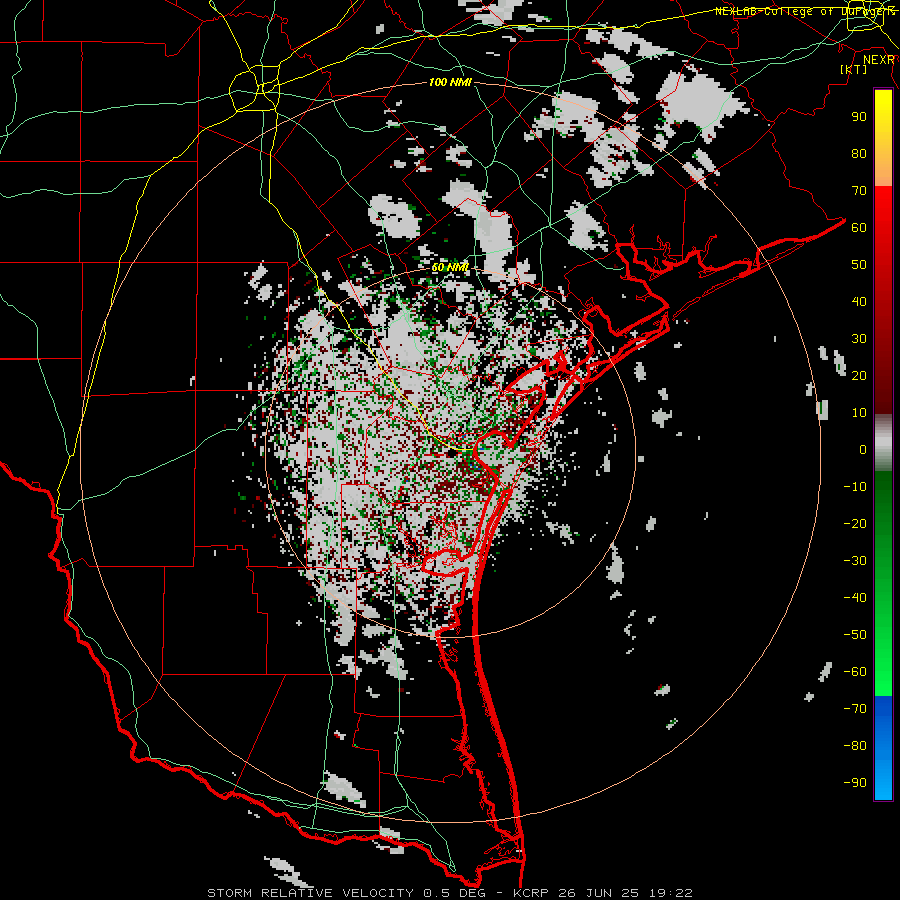
Task: Click the 60 value on velocity scale
Action: click(x=859, y=227)
